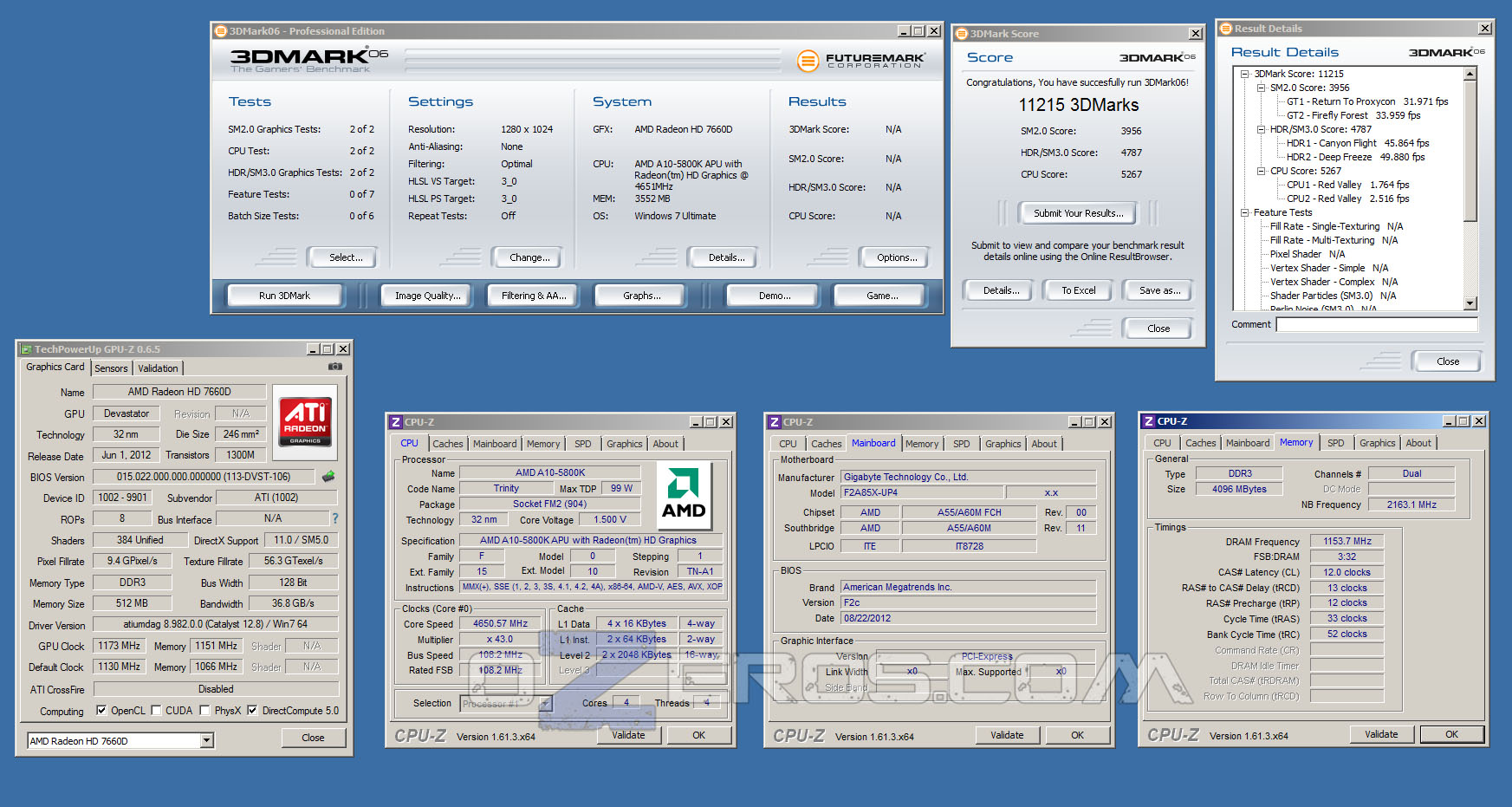The image size is (1512, 807).
Task: Open About tab in CPU-Z CPU window
Action: [x=665, y=444]
